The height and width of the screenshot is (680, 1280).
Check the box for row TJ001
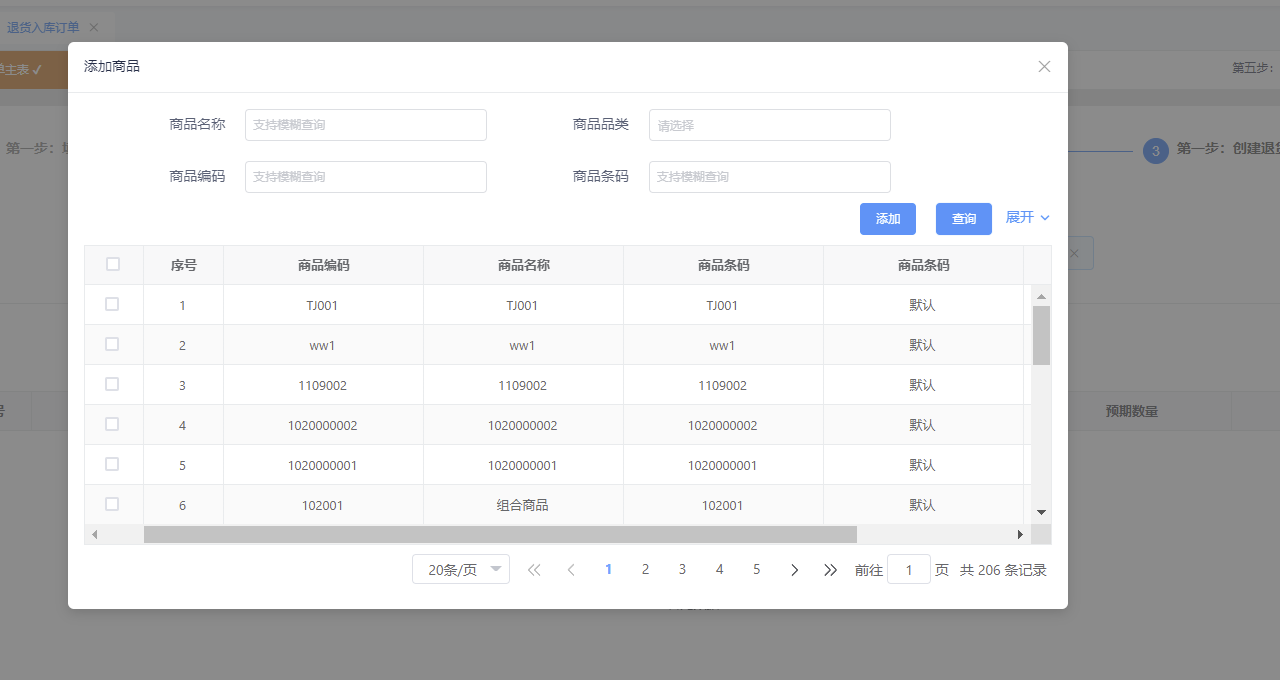[112, 304]
